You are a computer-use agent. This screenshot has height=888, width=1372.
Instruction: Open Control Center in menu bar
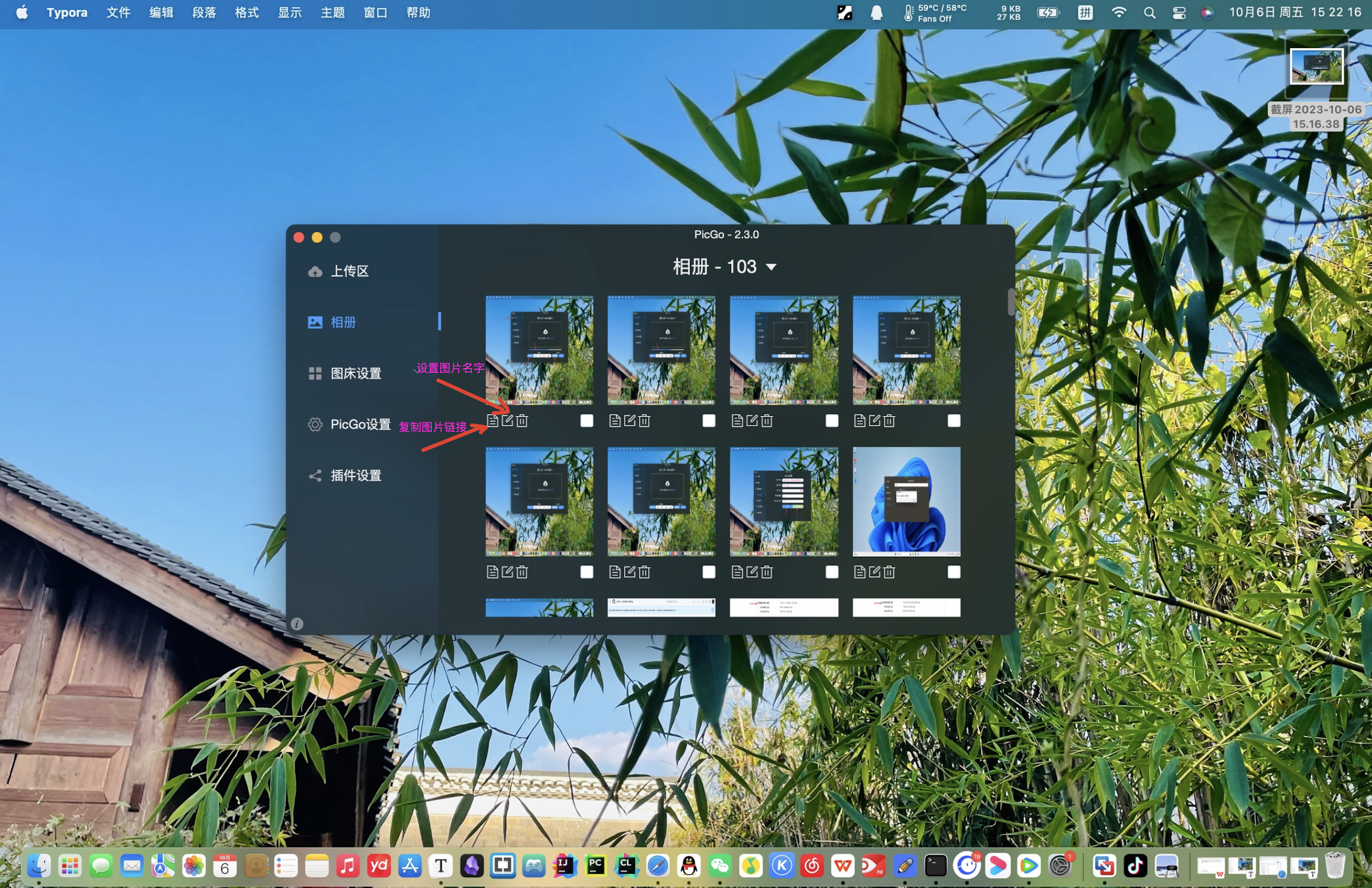click(x=1179, y=13)
